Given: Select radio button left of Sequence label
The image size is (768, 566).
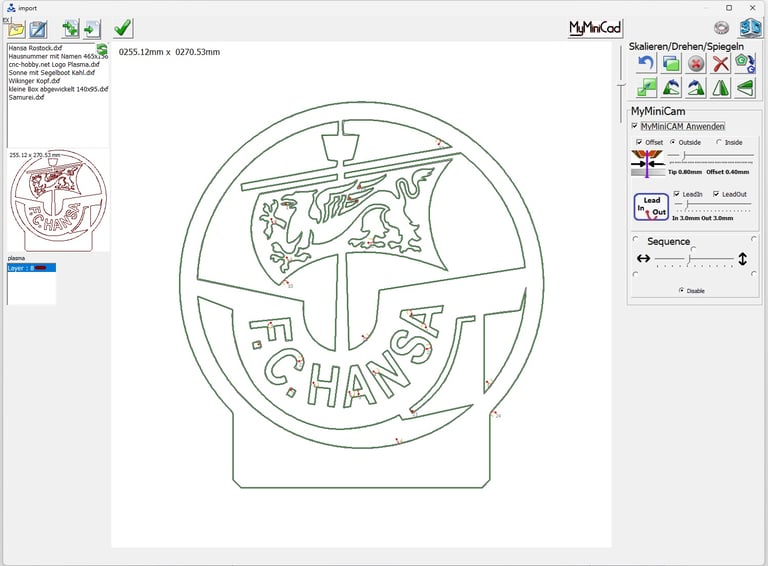Looking at the screenshot, I should tap(636, 239).
